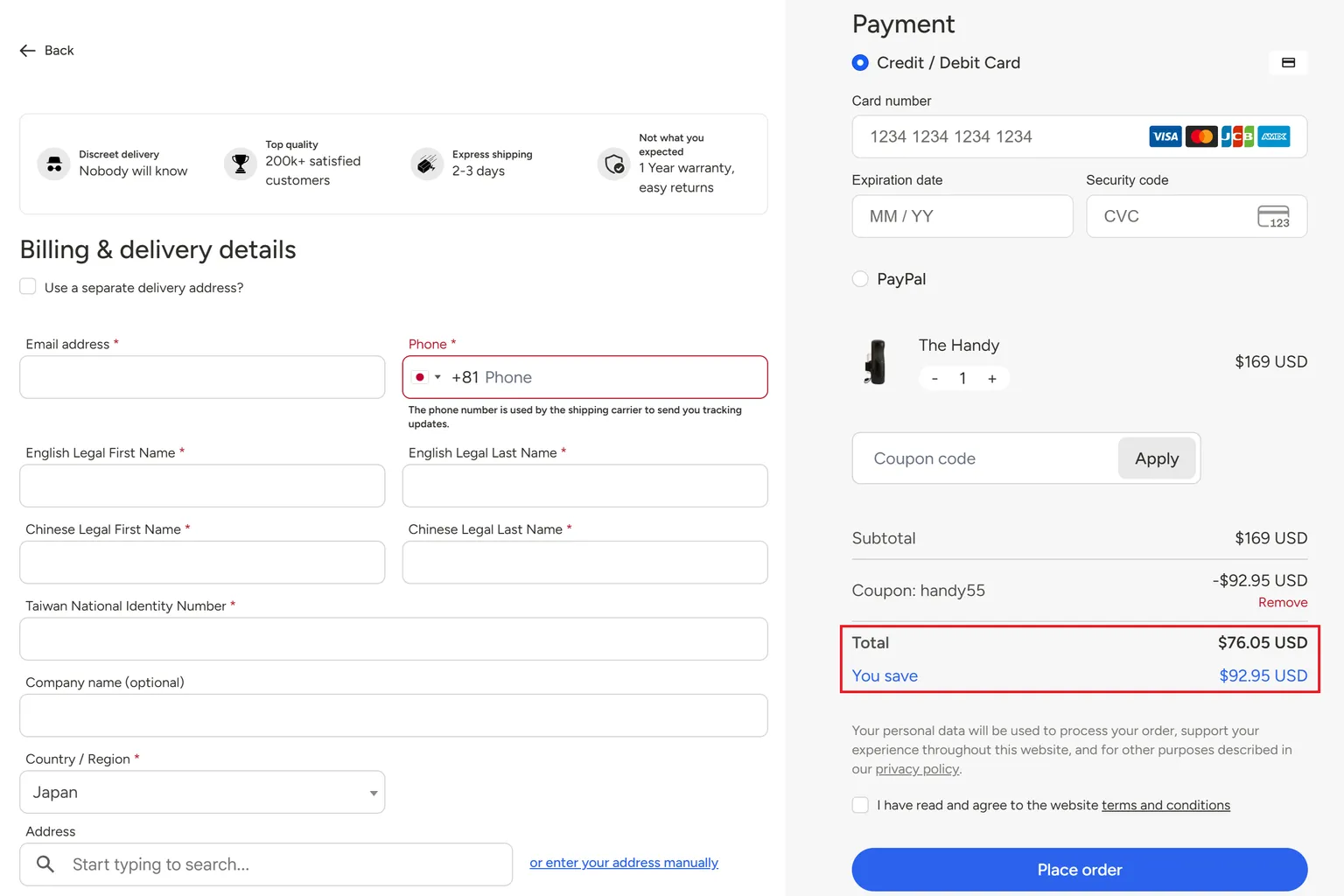Increase The Handy quantity with plus
This screenshot has height=896, width=1344.
click(992, 378)
